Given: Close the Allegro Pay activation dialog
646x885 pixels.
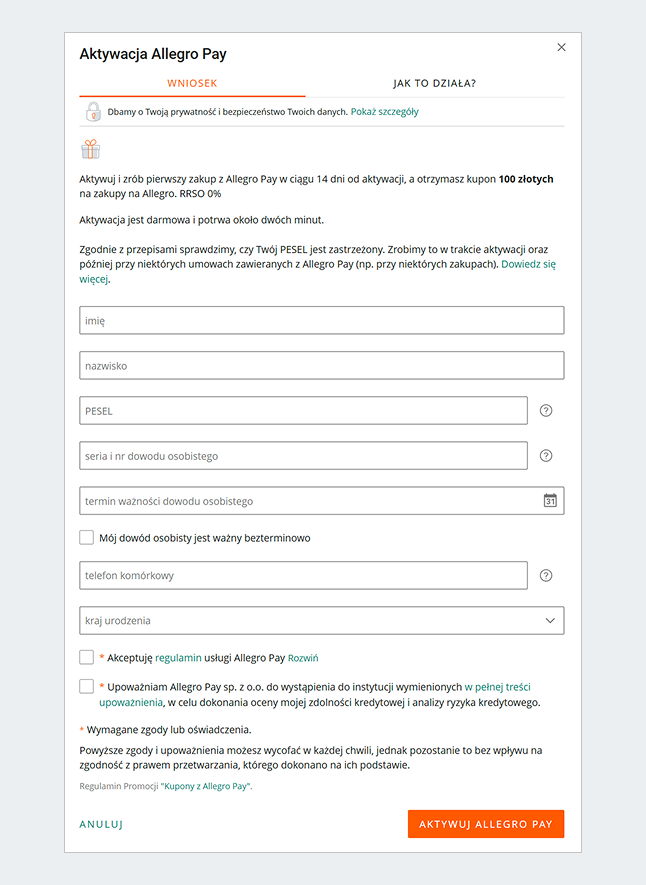Looking at the screenshot, I should [561, 47].
